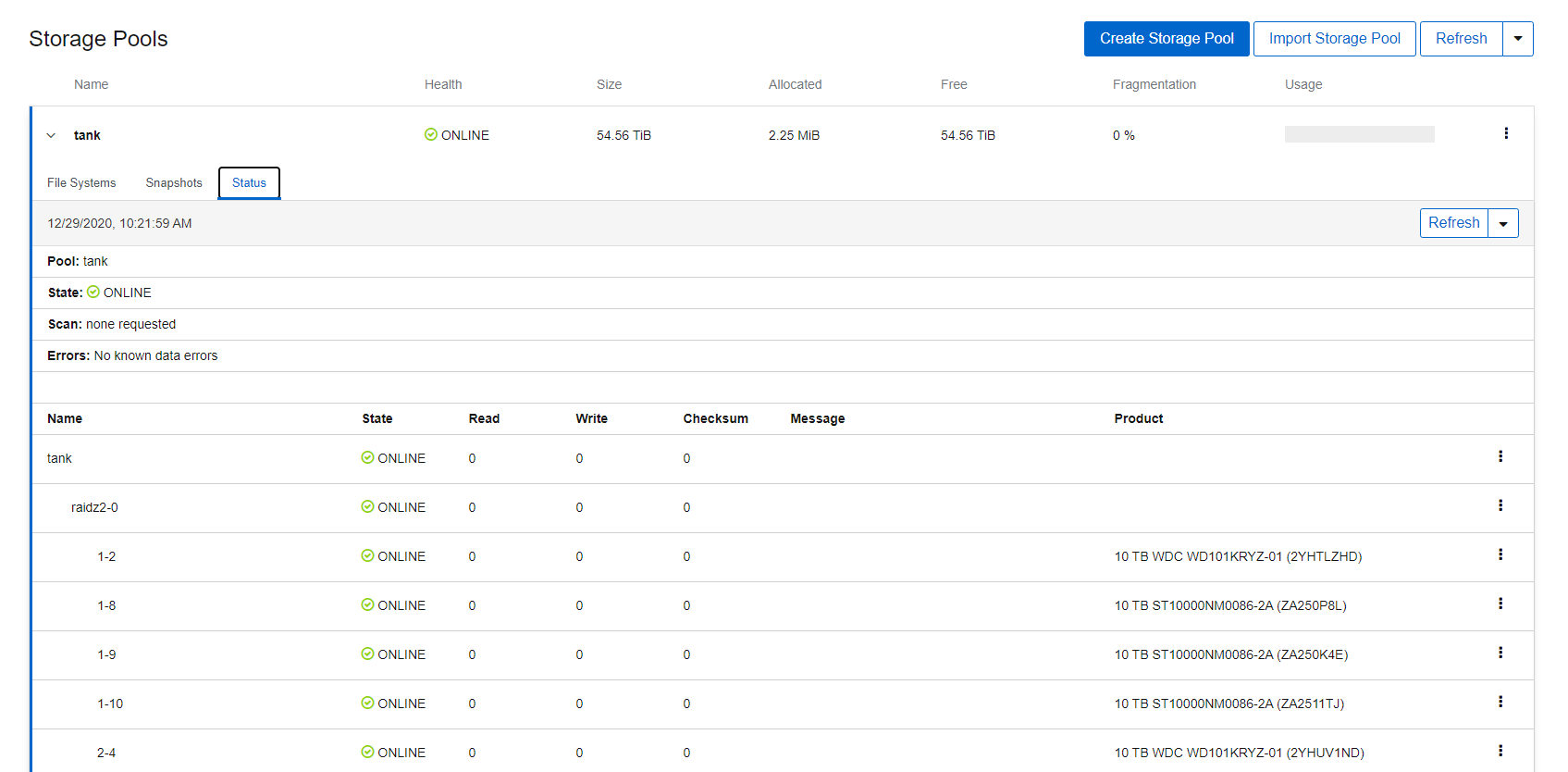Click the tank pool name in pool list
Screen dimensions: 1568x772
coord(87,135)
